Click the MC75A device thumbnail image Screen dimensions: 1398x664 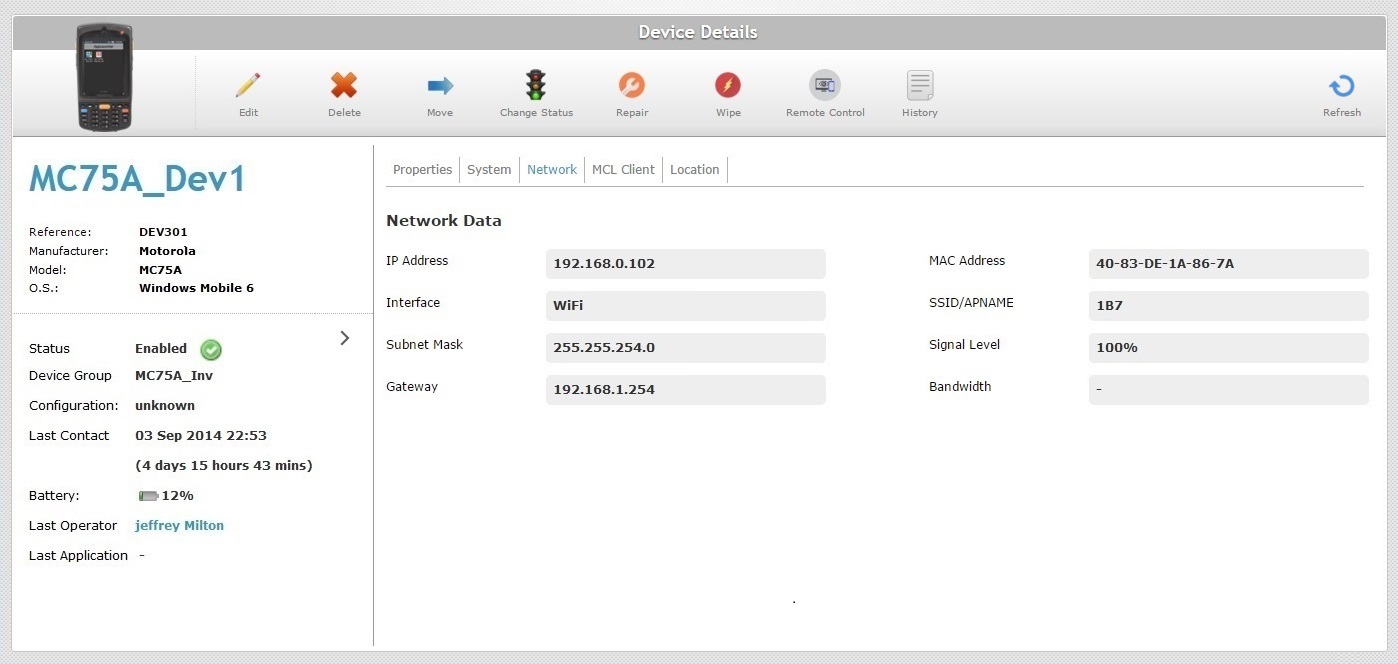[x=105, y=78]
